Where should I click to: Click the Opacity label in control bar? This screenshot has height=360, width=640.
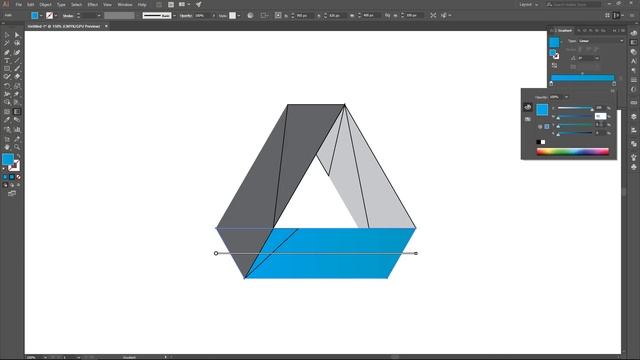coord(186,16)
